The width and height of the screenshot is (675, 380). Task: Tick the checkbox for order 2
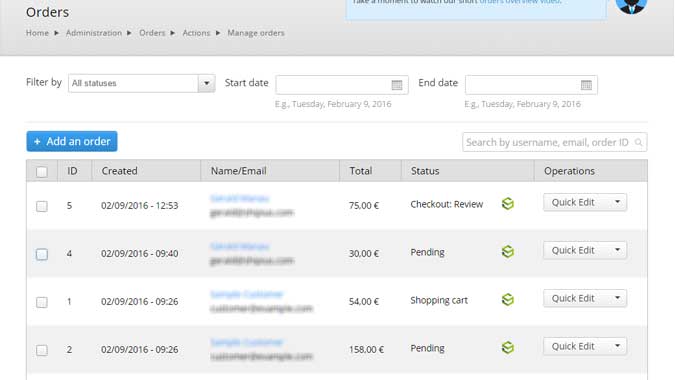(x=42, y=350)
